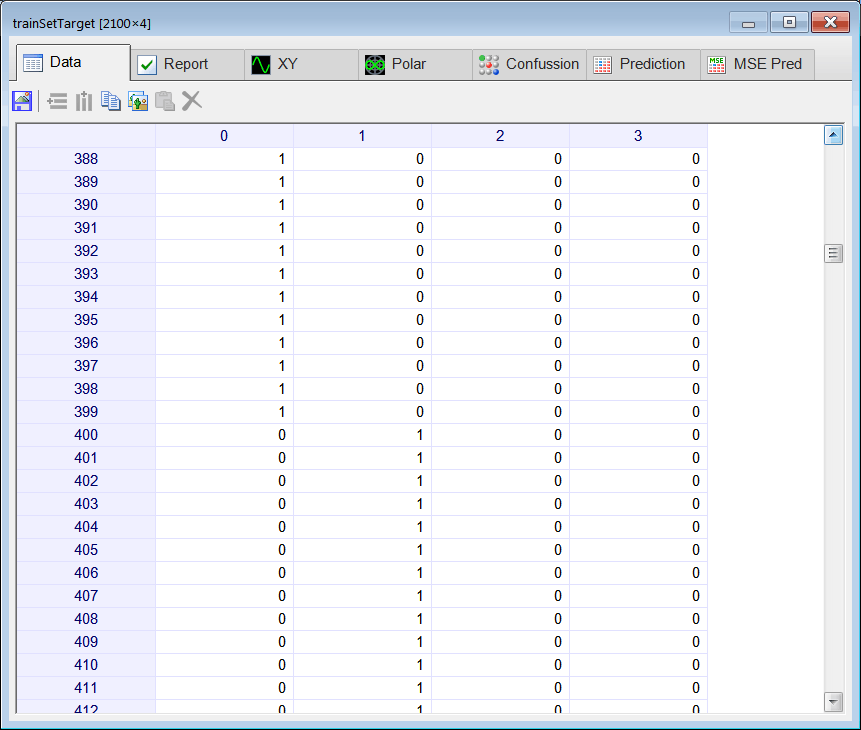The width and height of the screenshot is (861, 730).
Task: Switch to the Data tab
Action: (74, 63)
